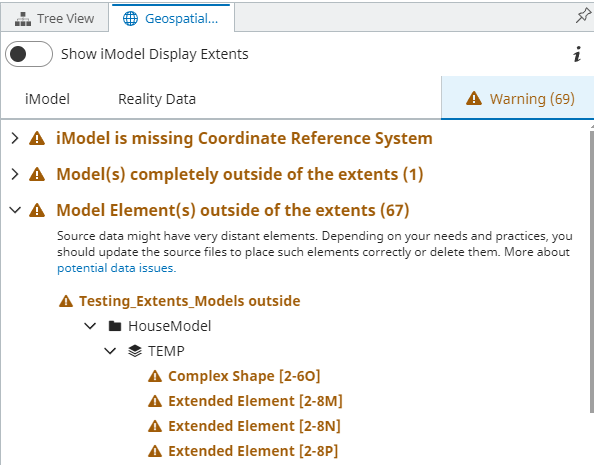Switch to the Tree View tab
Viewport: 594px width, 465px height.
(55, 18)
